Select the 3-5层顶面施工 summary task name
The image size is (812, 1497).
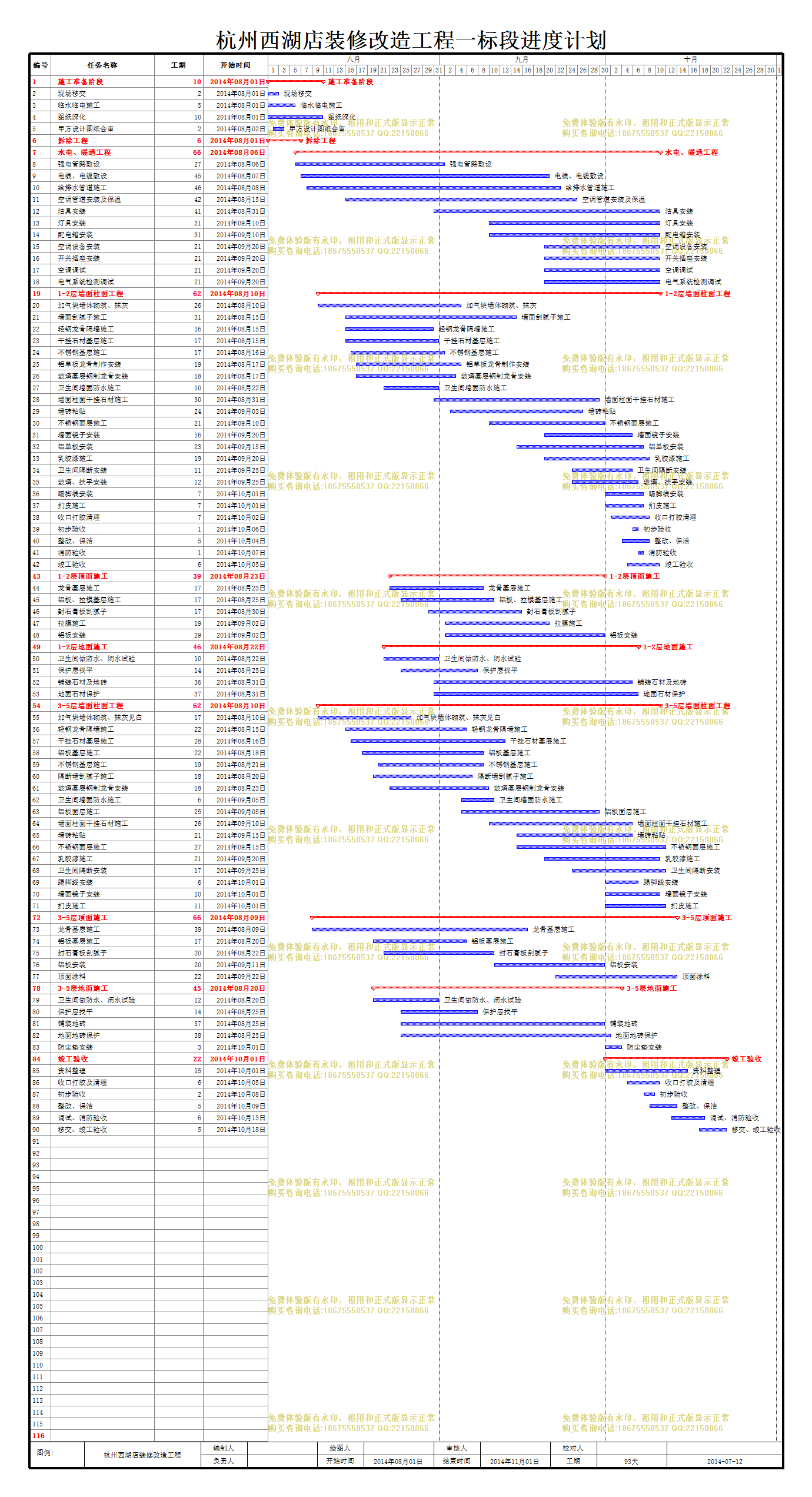pos(83,918)
